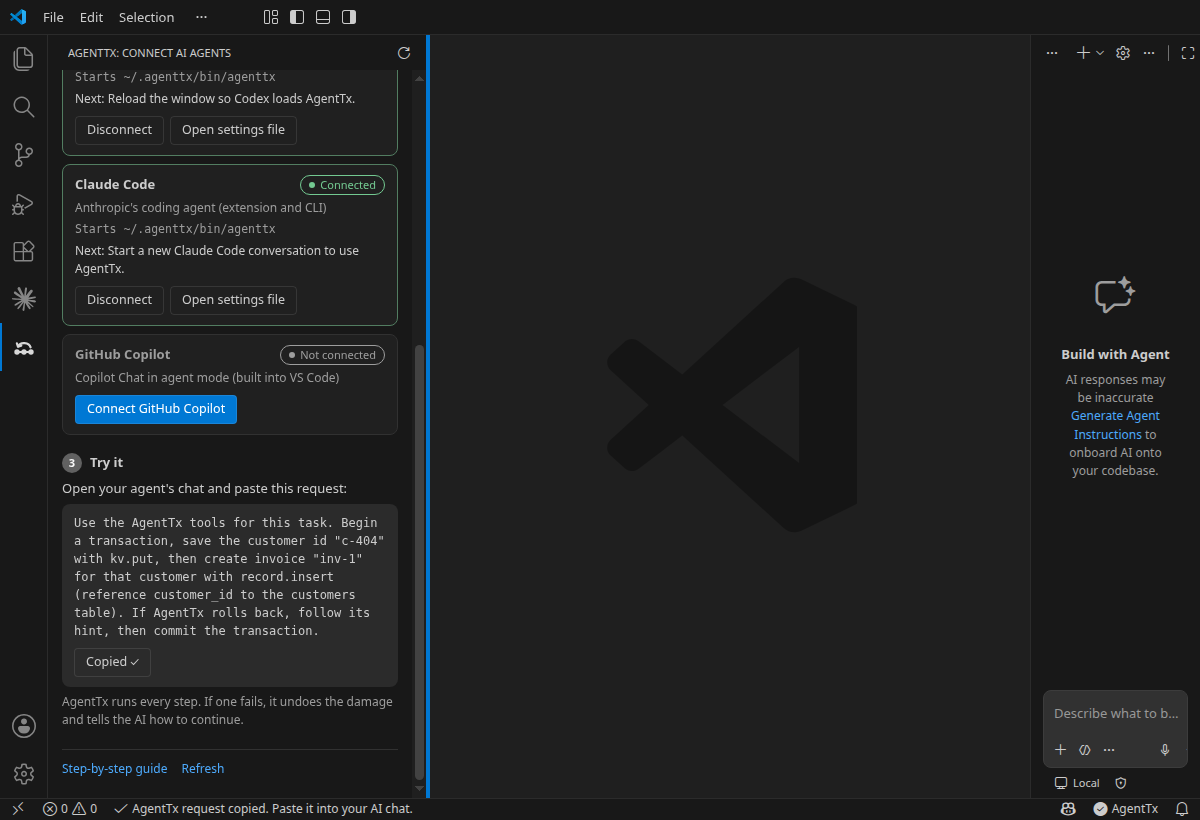The image size is (1200, 820).
Task: Disconnect the Codex agent at the top
Action: (x=119, y=130)
